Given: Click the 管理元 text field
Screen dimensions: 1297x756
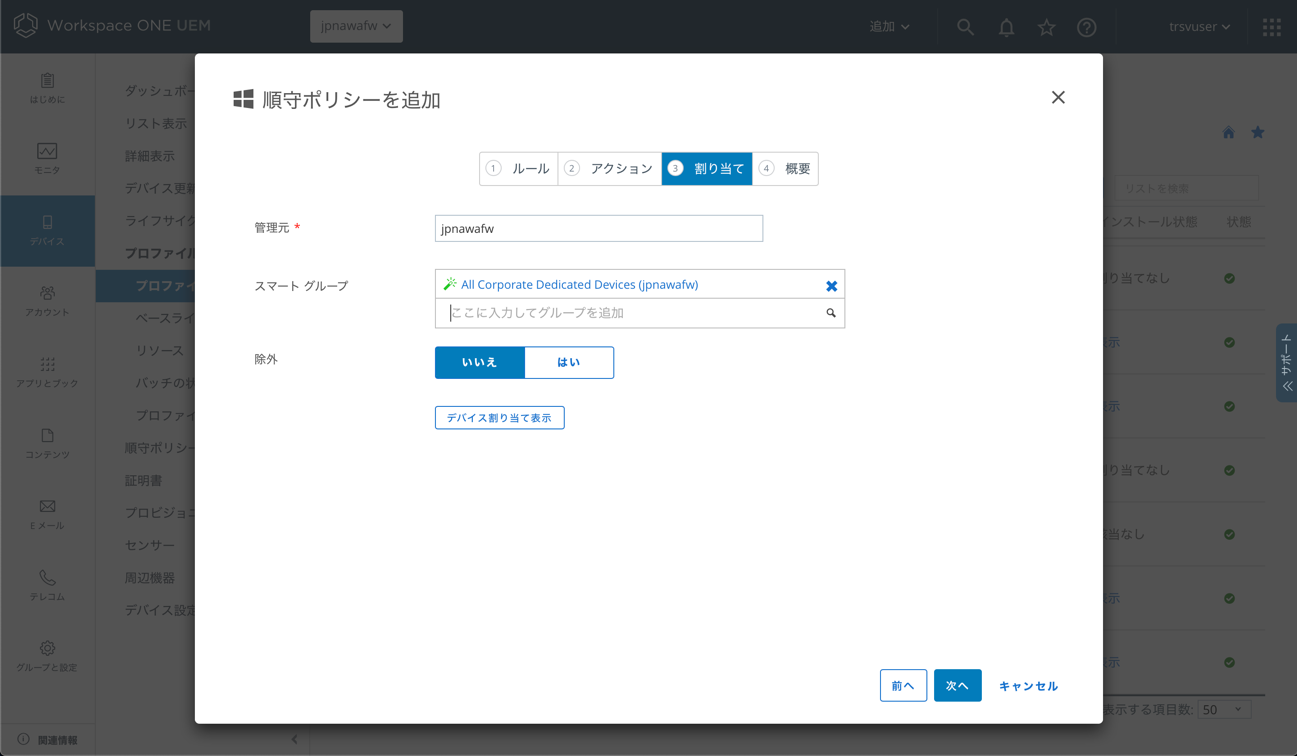Looking at the screenshot, I should (x=599, y=228).
